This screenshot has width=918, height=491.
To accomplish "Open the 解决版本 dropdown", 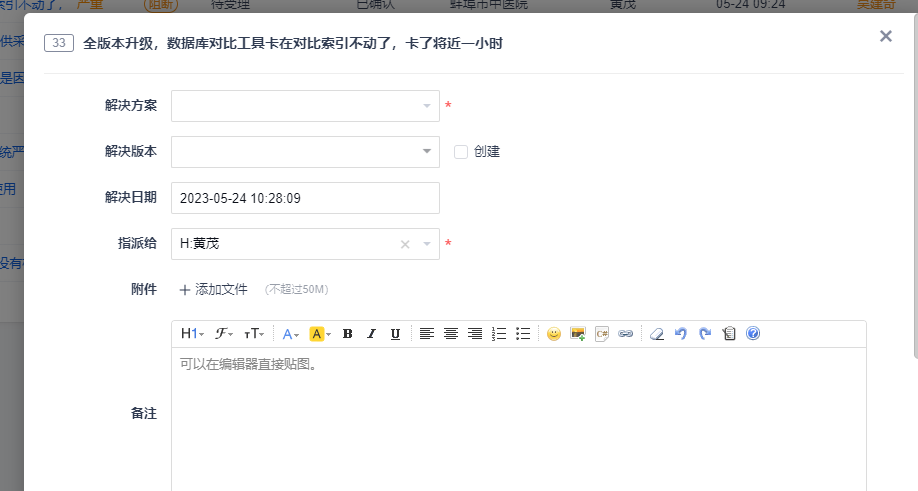I will (x=305, y=152).
